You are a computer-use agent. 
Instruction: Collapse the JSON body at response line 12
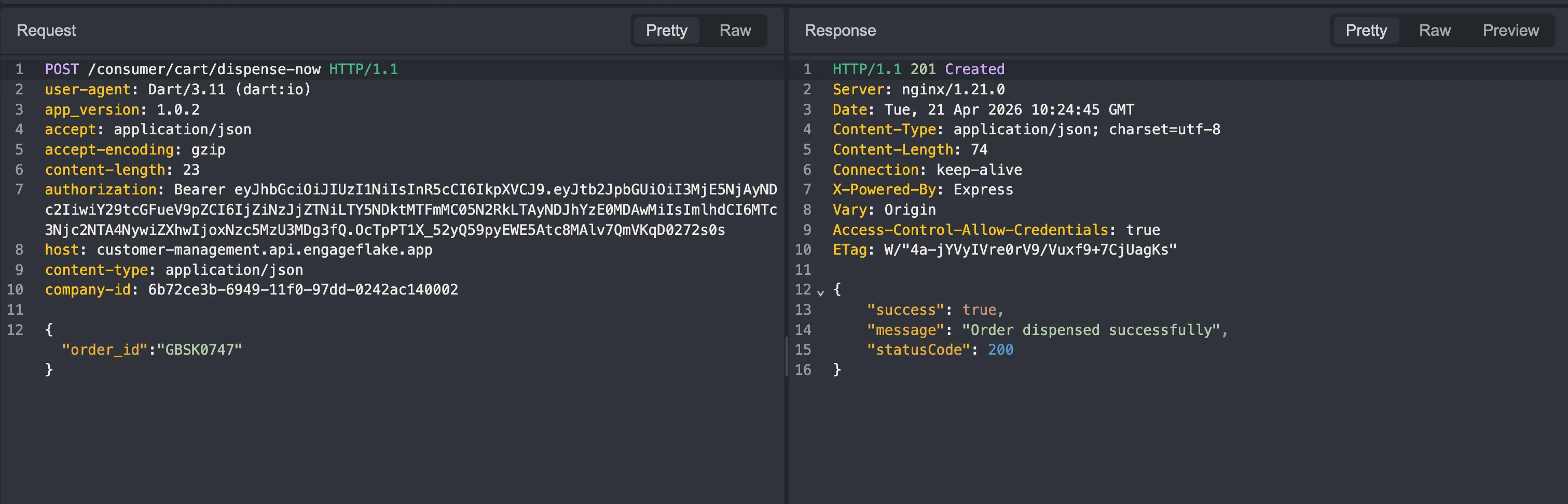click(820, 292)
